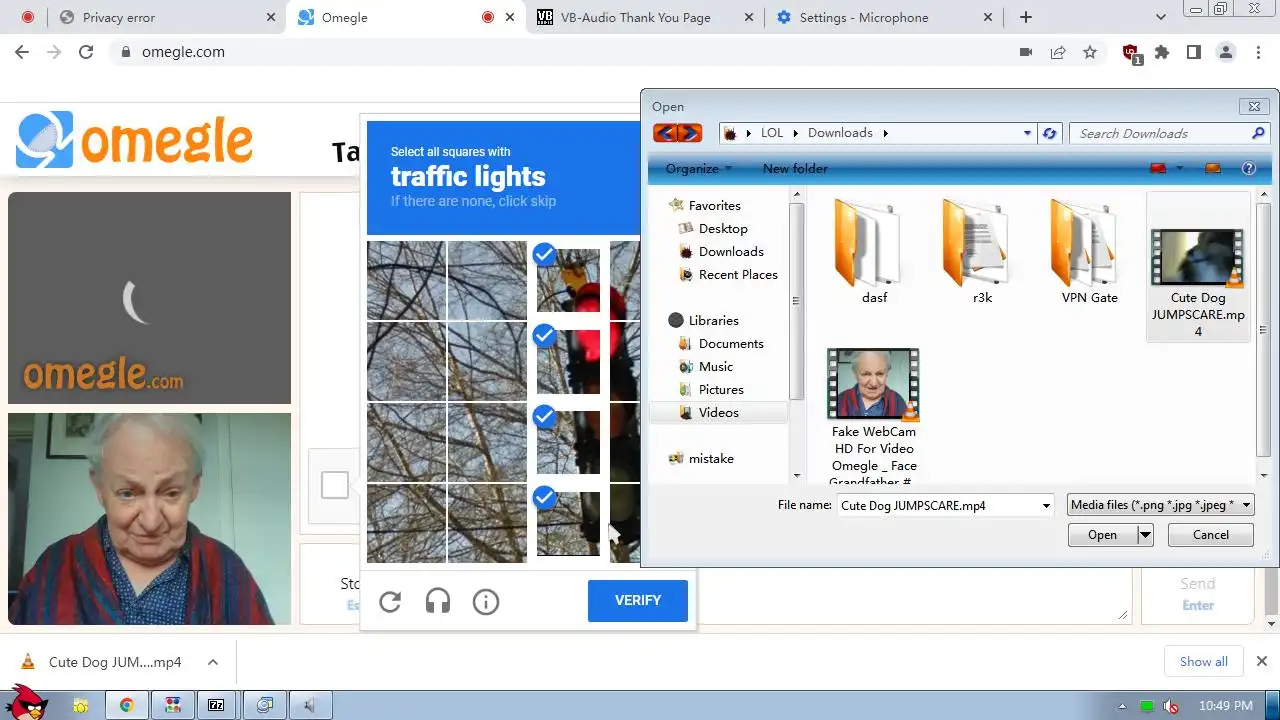Viewport: 1280px width, 720px height.
Task: Click New folder in the dialog toolbar
Action: point(795,168)
